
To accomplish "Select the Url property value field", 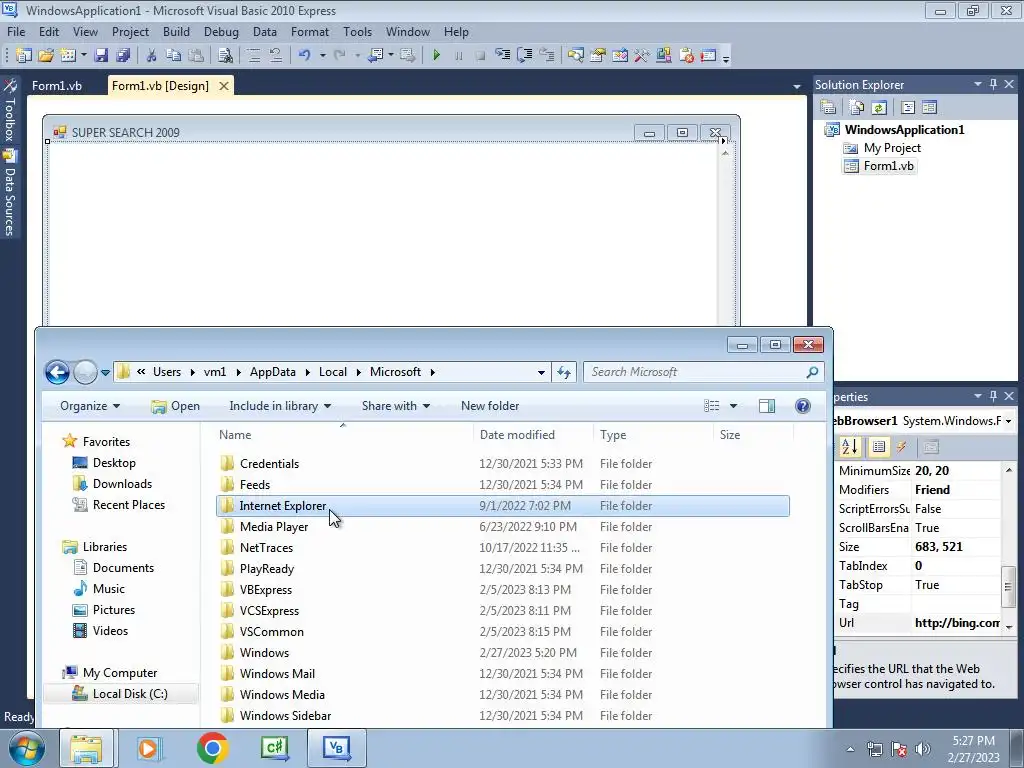I will coord(957,623).
